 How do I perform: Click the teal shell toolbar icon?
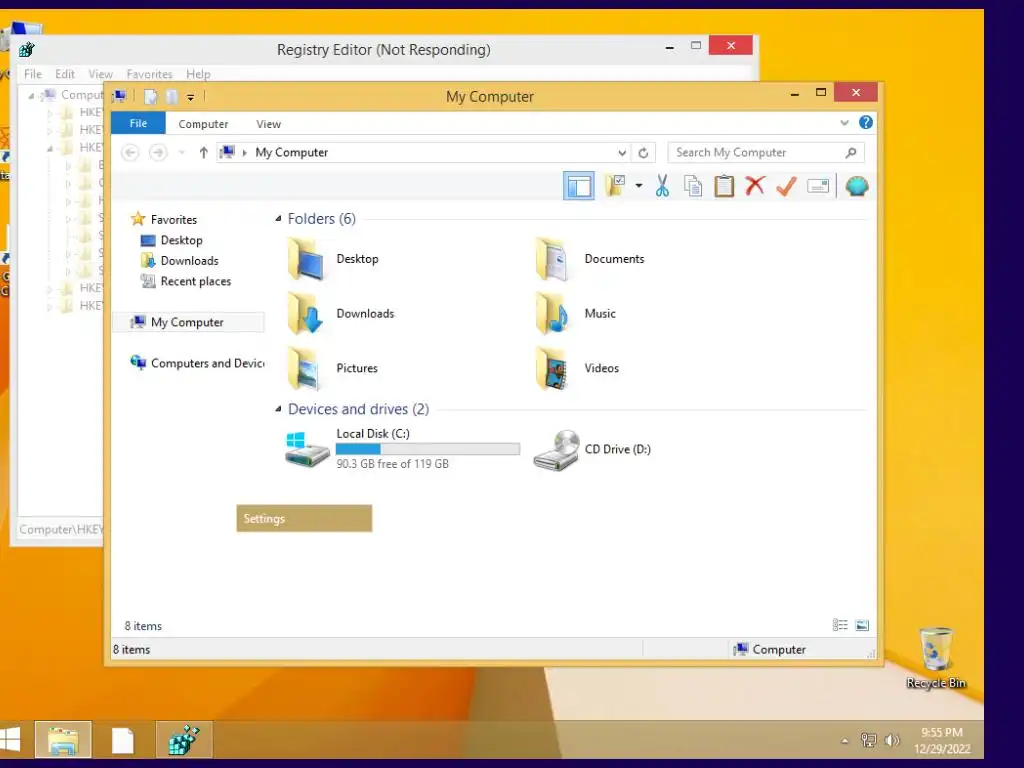857,186
